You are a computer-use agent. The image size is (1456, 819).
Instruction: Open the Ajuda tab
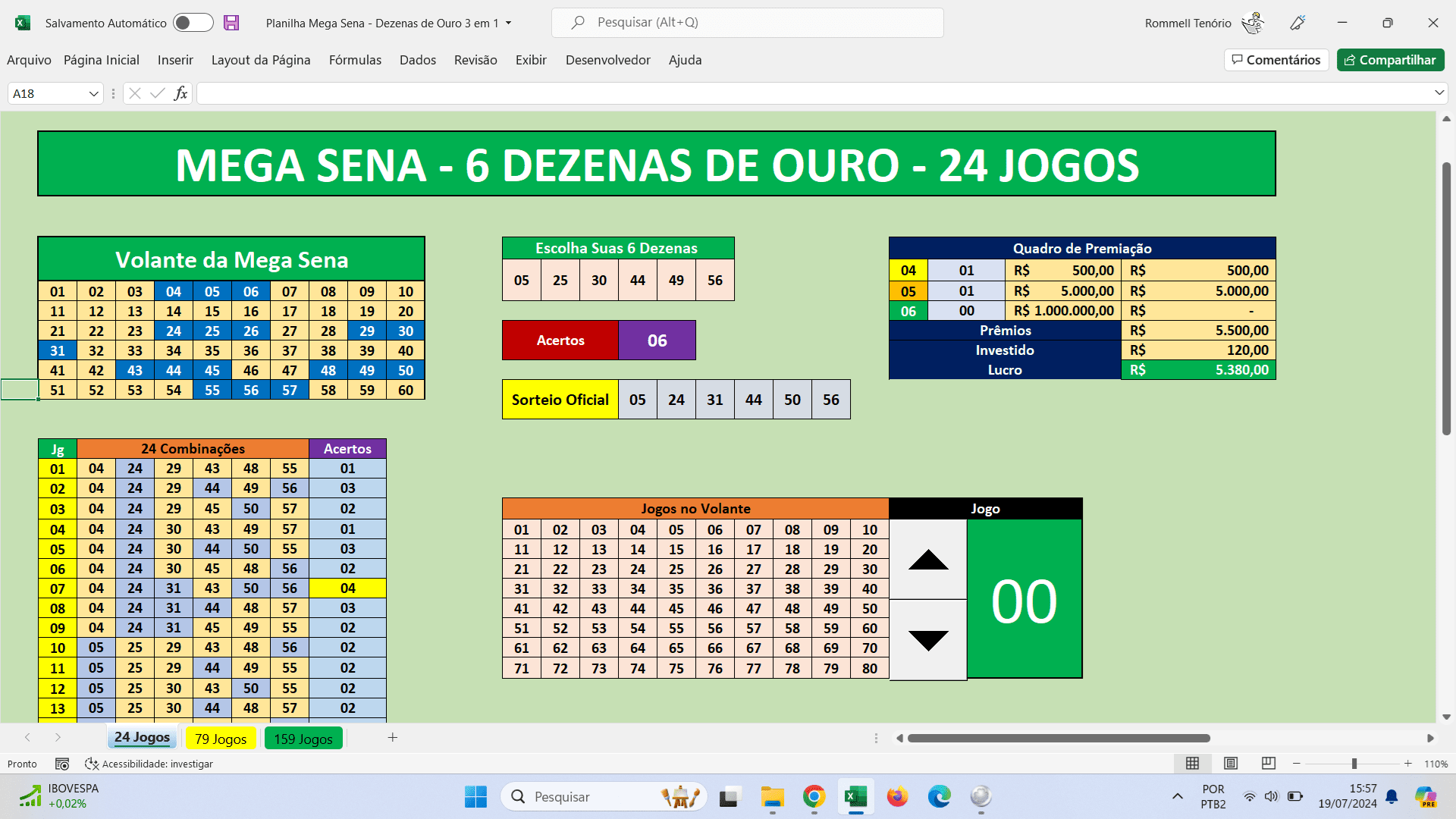click(685, 60)
